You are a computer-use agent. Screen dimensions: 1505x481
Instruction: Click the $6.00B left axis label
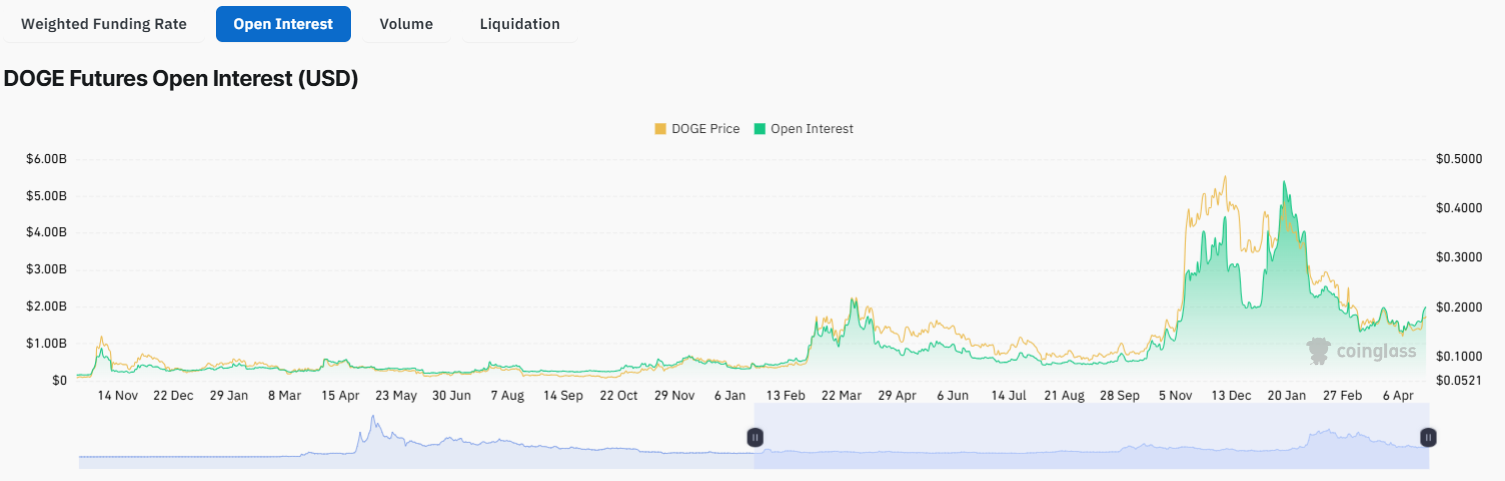pos(47,158)
